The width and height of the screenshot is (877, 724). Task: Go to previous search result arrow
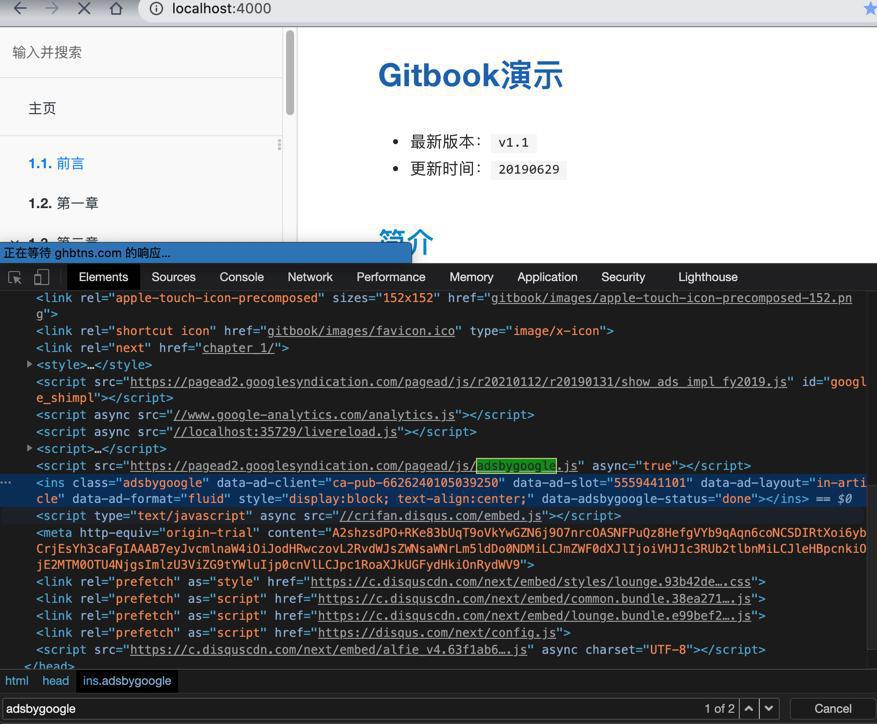[x=749, y=708]
